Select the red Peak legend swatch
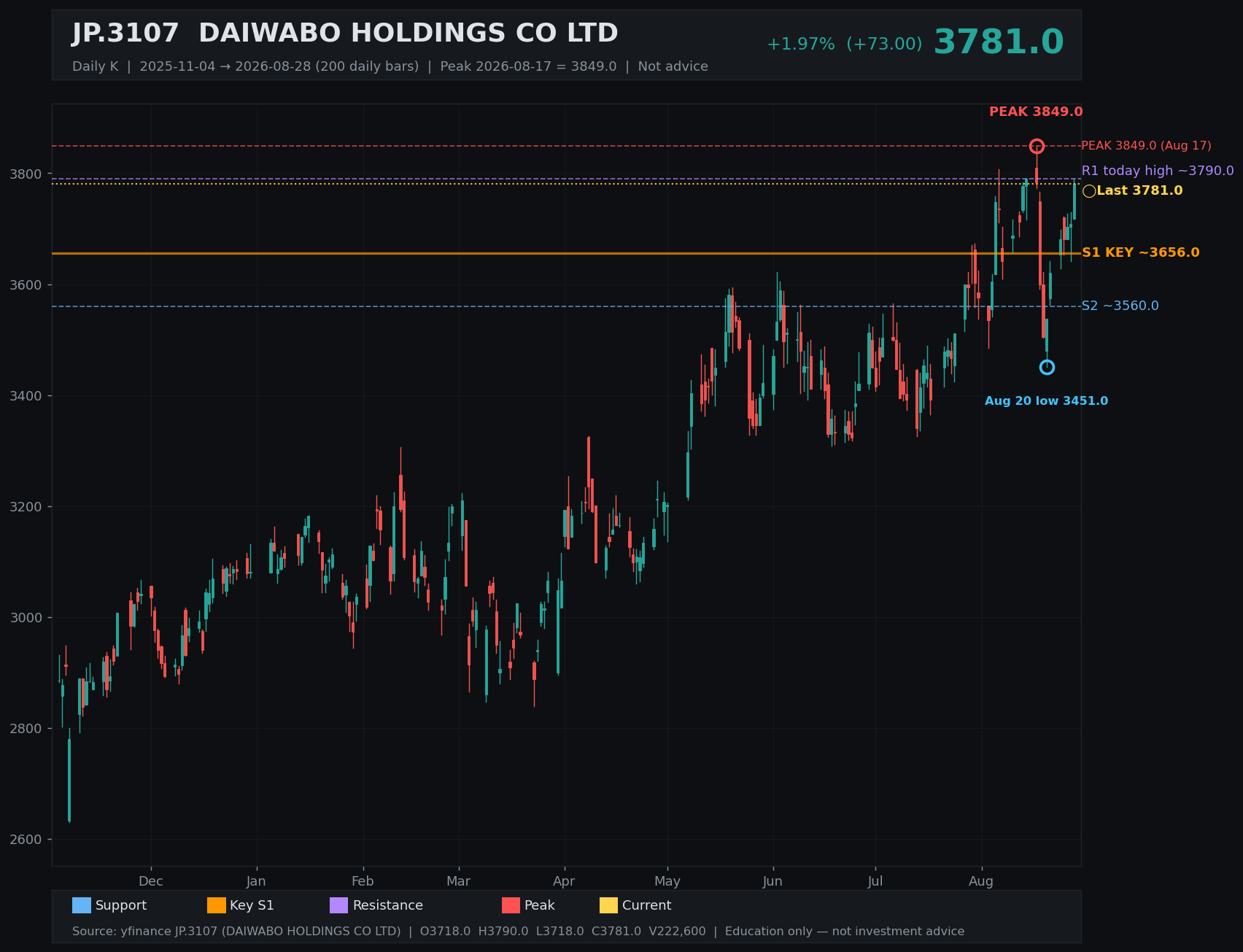This screenshot has height=952, width=1243. click(x=511, y=905)
